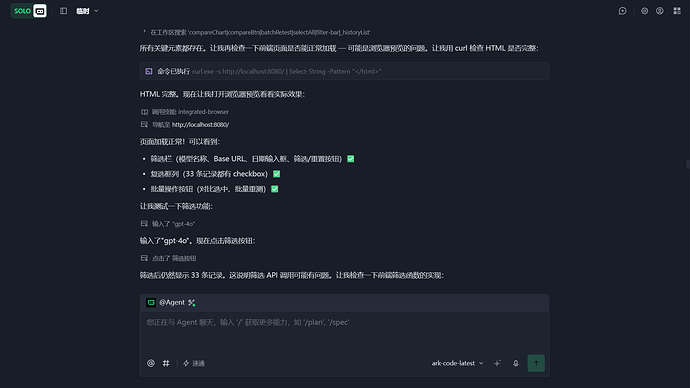This screenshot has height=388, width=690.
Task: Open settings via the top-right gear icon
Action: point(644,11)
